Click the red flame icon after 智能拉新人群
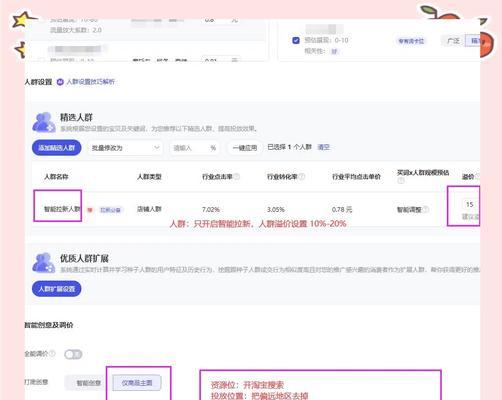Screen dimensions: 502x400 coord(89,210)
